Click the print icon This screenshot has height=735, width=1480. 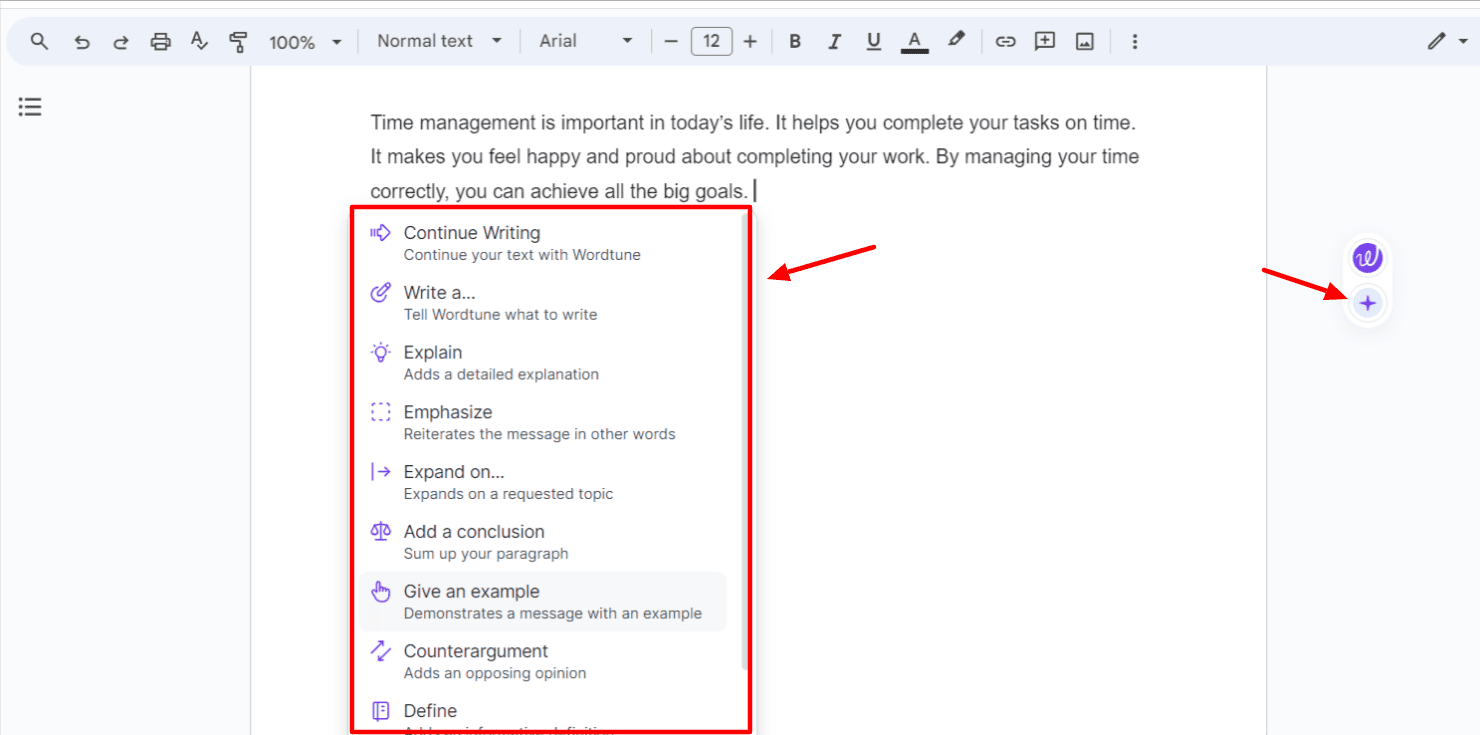[x=160, y=42]
